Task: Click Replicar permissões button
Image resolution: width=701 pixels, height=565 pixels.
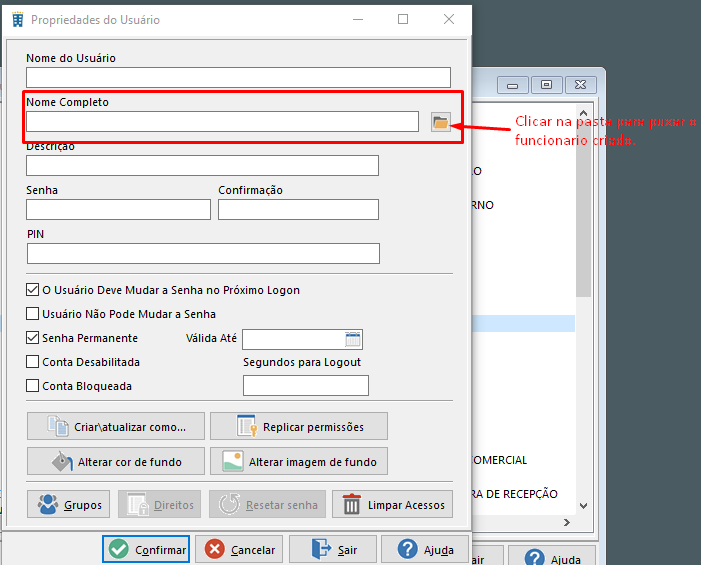Action: point(299,426)
